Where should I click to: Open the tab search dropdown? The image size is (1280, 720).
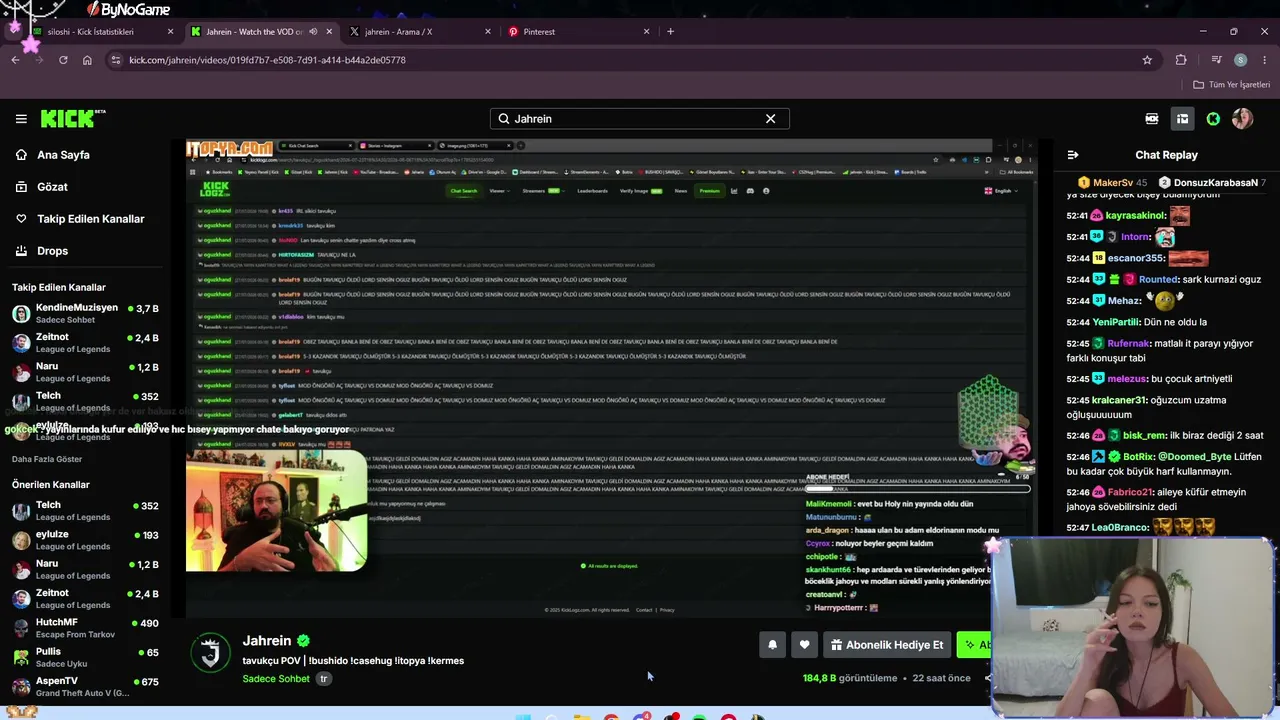tap(14, 32)
